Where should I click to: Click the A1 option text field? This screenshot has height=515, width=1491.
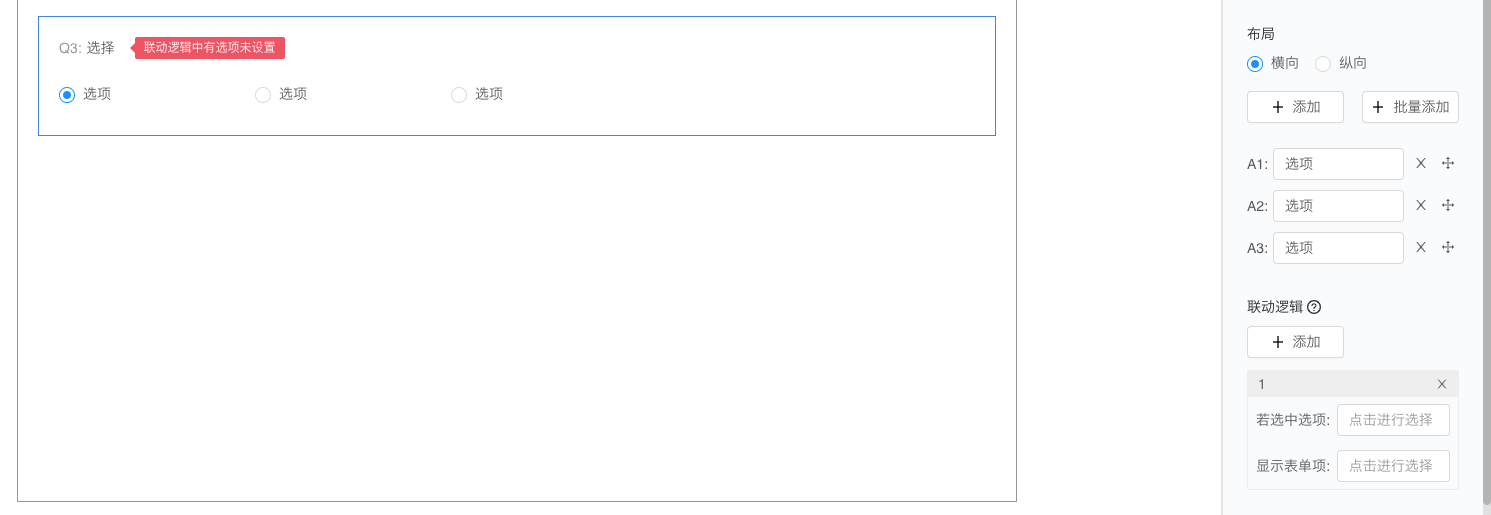1338,164
